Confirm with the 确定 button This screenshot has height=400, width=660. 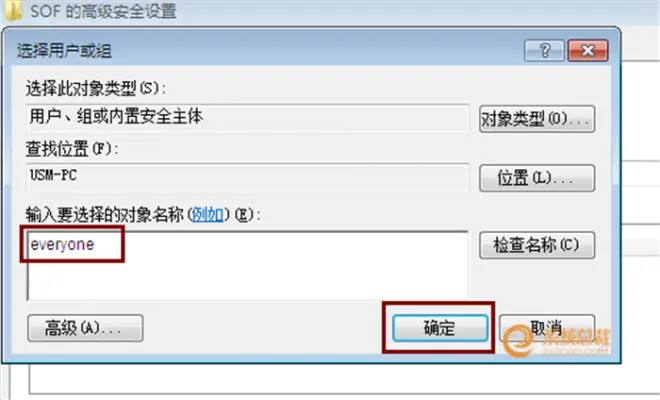(x=440, y=328)
